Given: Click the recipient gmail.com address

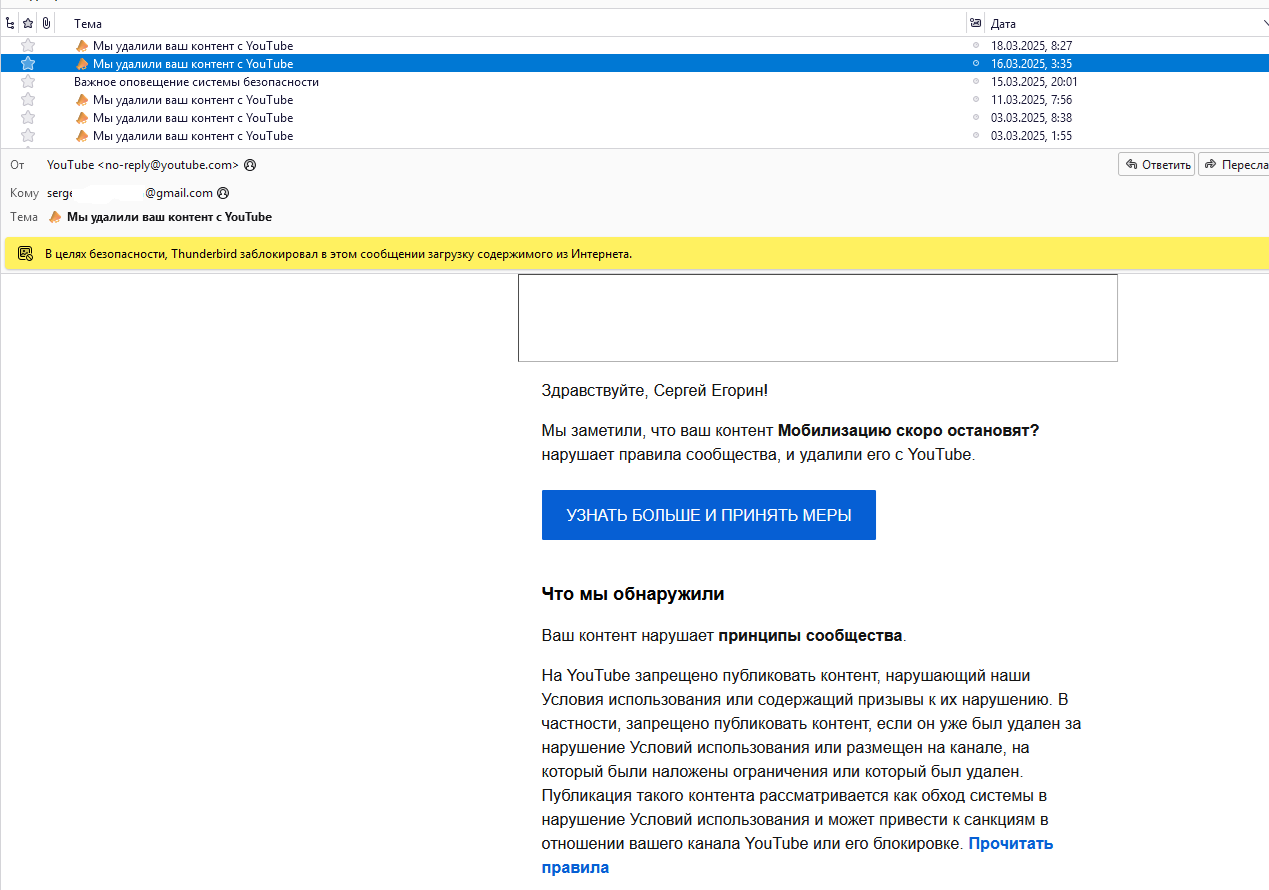Looking at the screenshot, I should (130, 193).
